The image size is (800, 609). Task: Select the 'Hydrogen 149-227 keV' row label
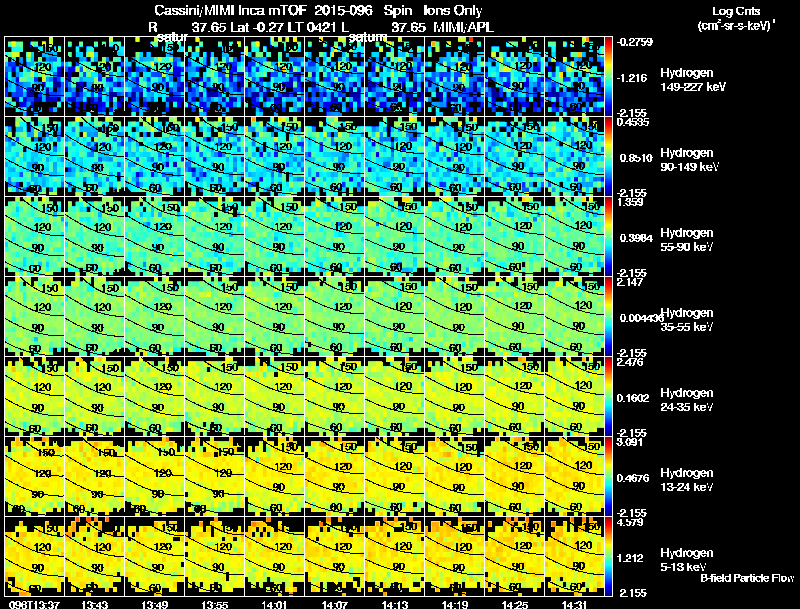(x=692, y=80)
